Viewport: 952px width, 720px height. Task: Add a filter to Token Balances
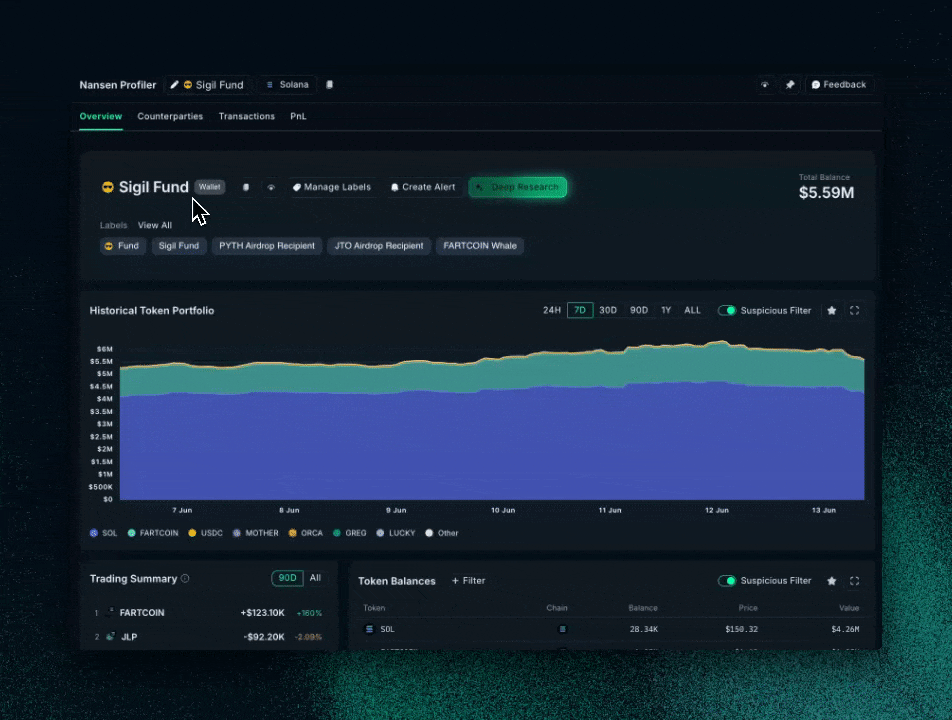pyautogui.click(x=468, y=581)
